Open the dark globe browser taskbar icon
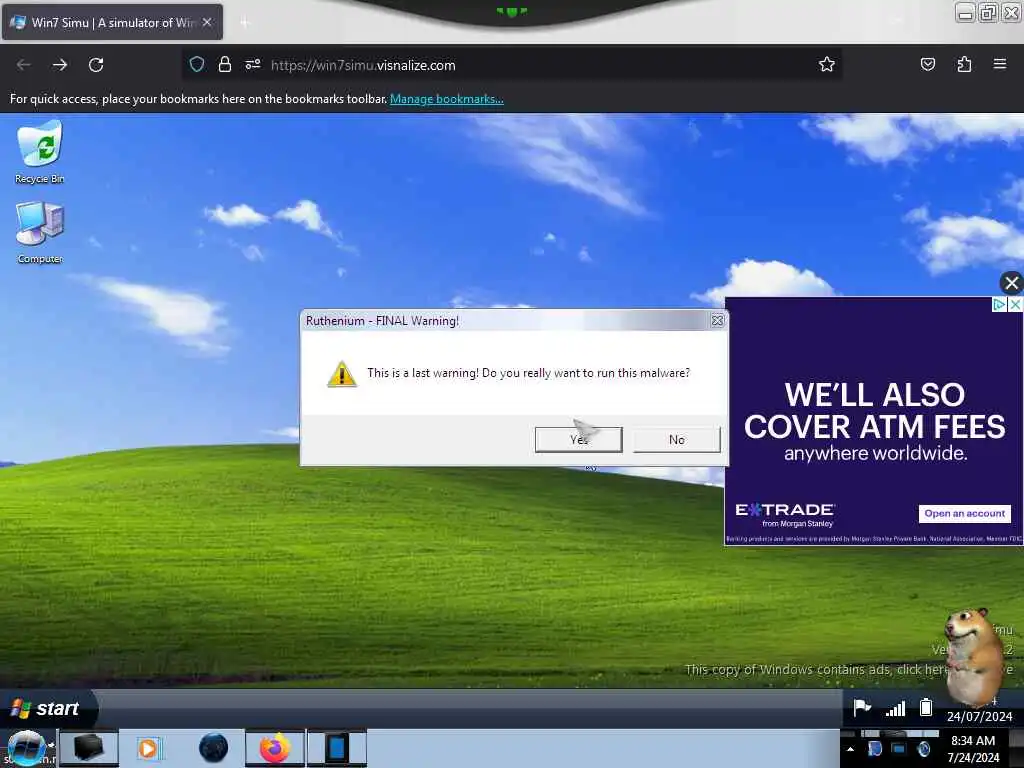 214,748
